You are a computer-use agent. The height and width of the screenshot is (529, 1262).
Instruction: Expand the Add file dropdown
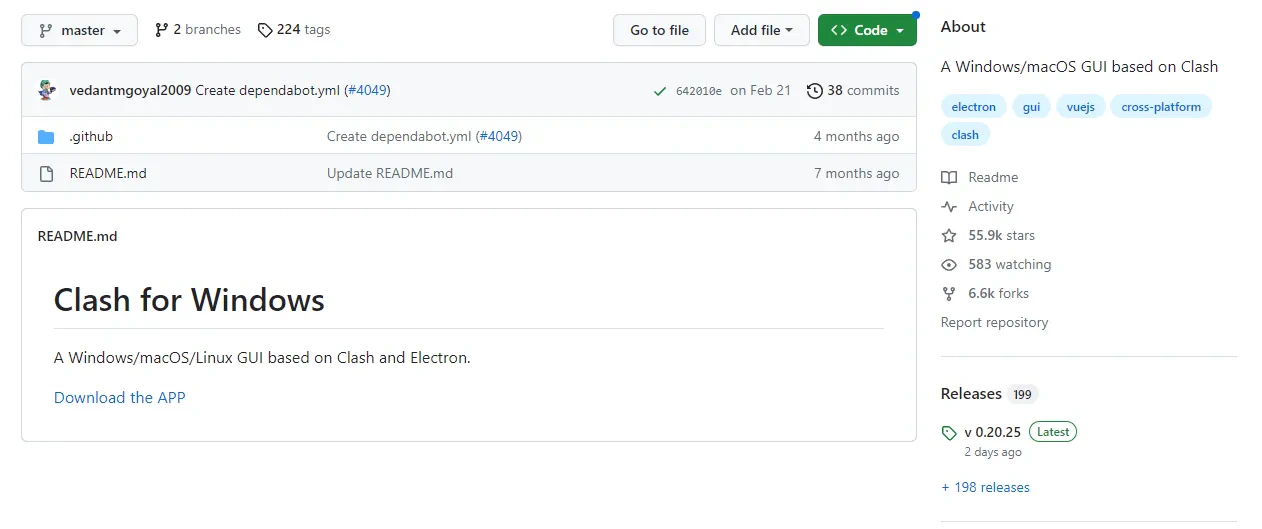[x=761, y=30]
